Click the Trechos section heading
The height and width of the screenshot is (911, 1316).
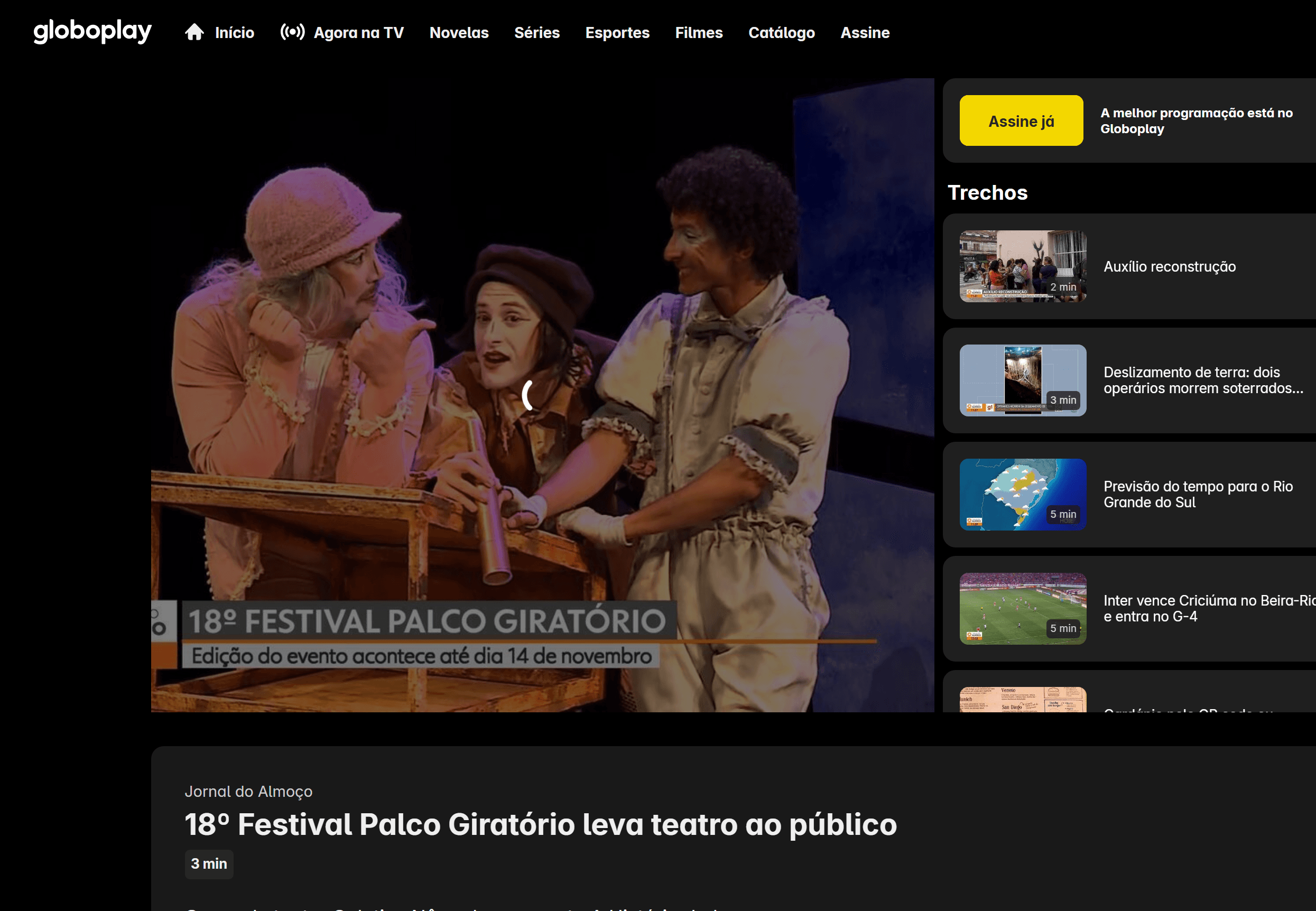(x=988, y=193)
